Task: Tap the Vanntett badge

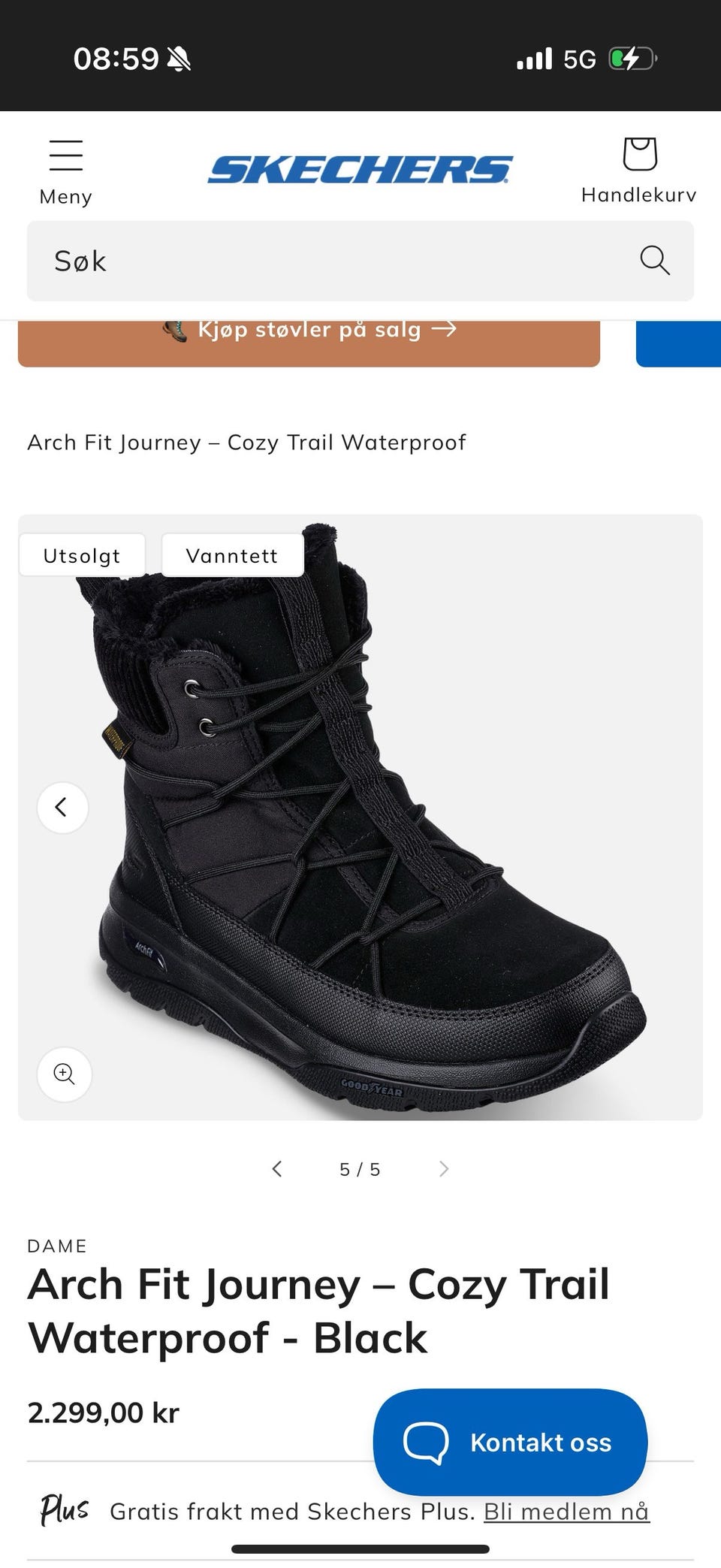Action: pos(232,555)
